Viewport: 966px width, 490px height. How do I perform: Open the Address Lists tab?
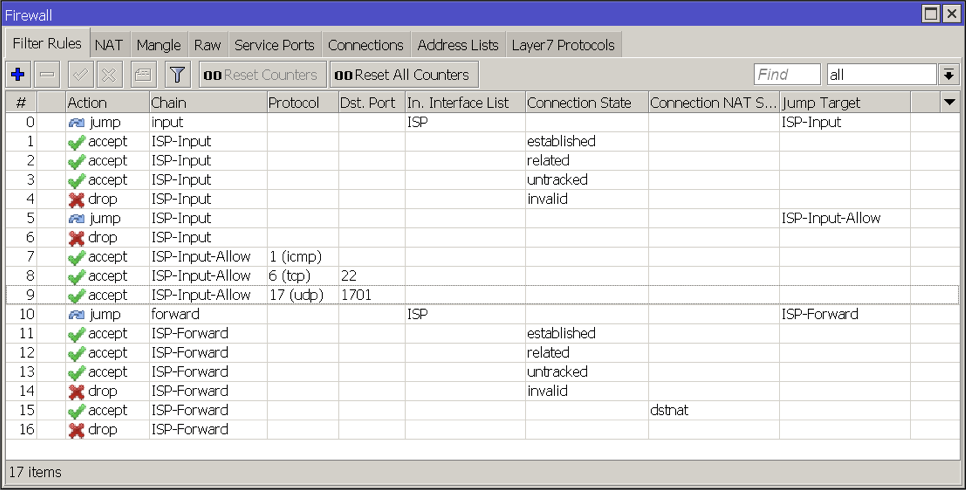click(458, 45)
